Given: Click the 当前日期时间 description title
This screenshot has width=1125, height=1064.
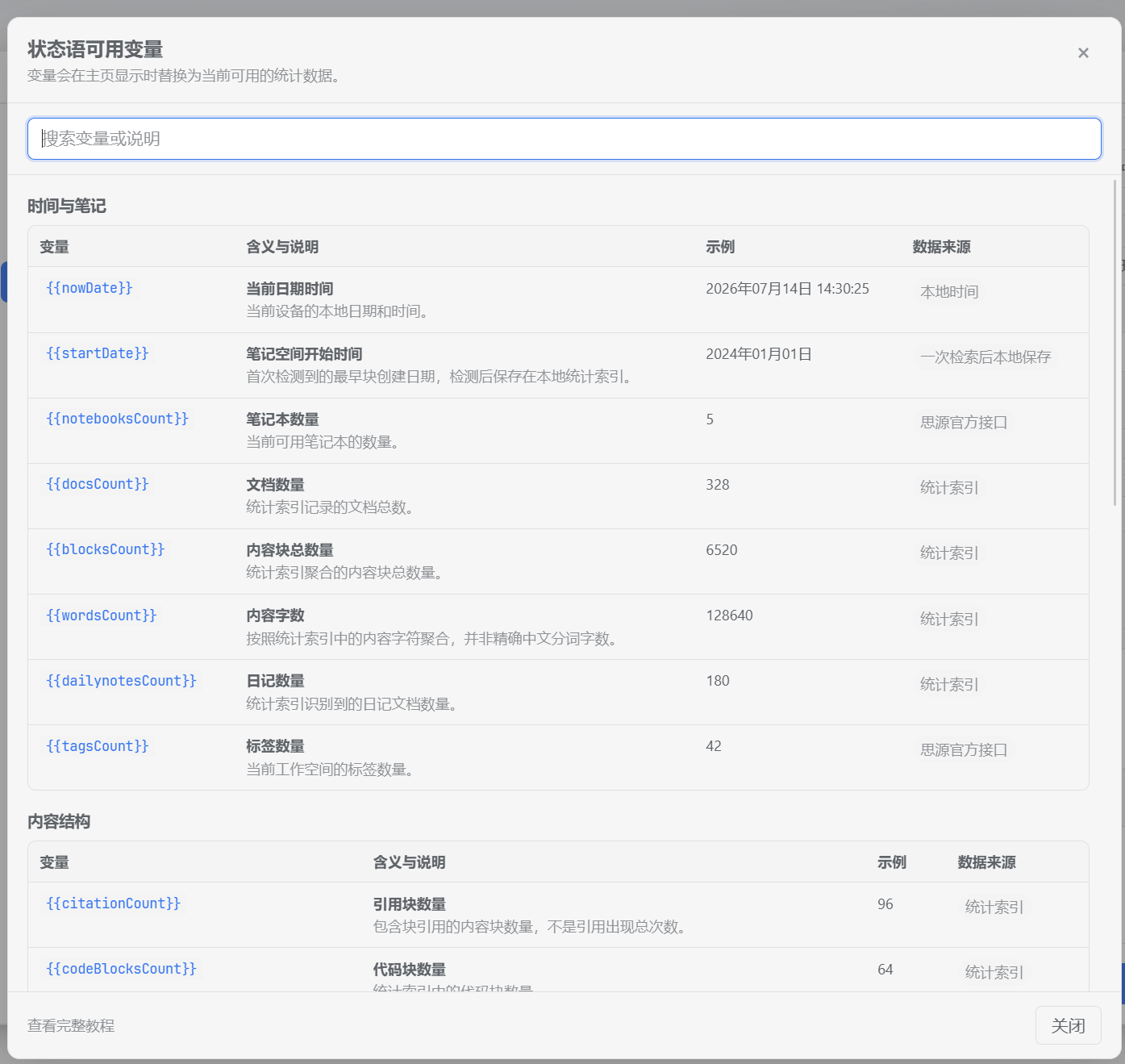Looking at the screenshot, I should tap(290, 289).
